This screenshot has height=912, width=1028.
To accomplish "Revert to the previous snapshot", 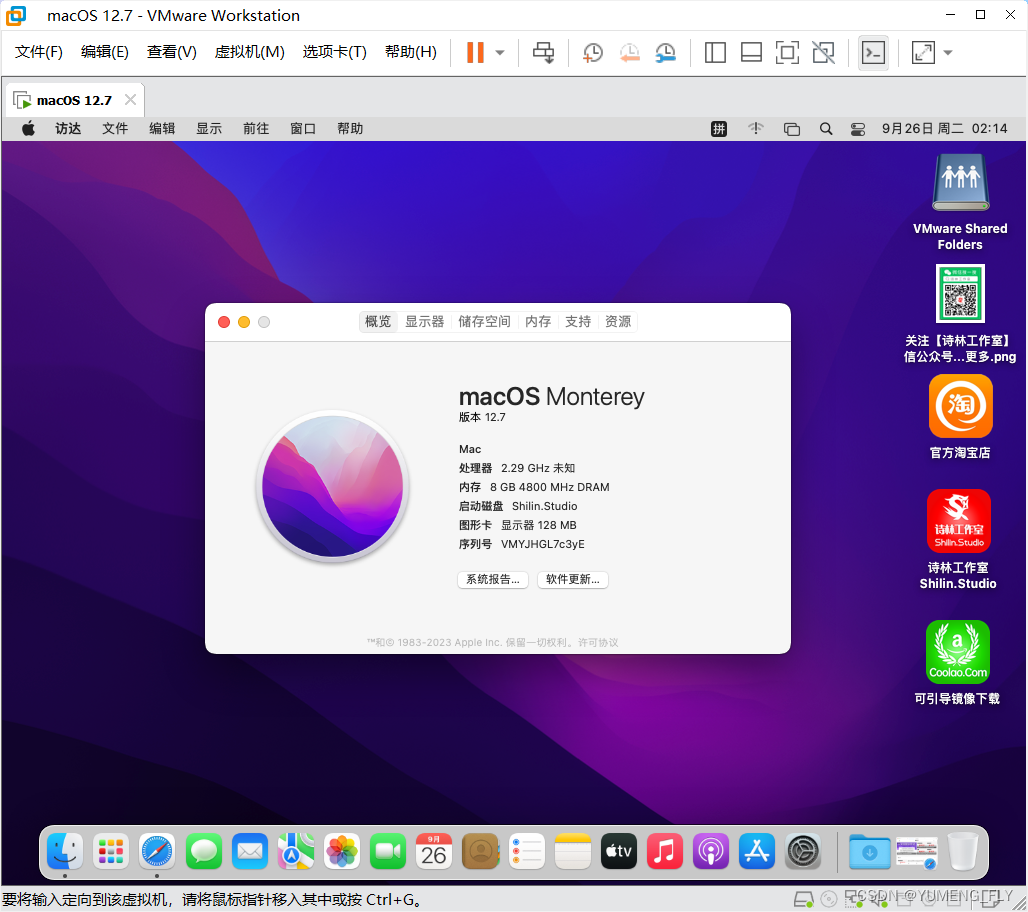I will click(629, 52).
